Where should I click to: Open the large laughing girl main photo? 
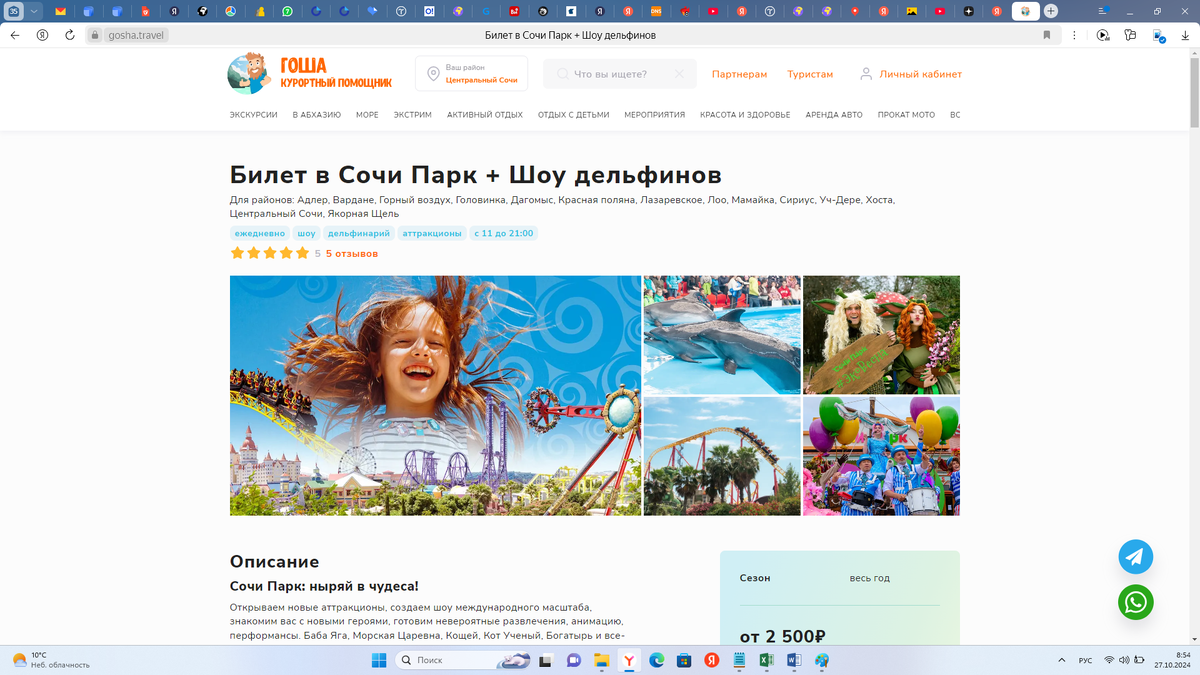(x=435, y=396)
